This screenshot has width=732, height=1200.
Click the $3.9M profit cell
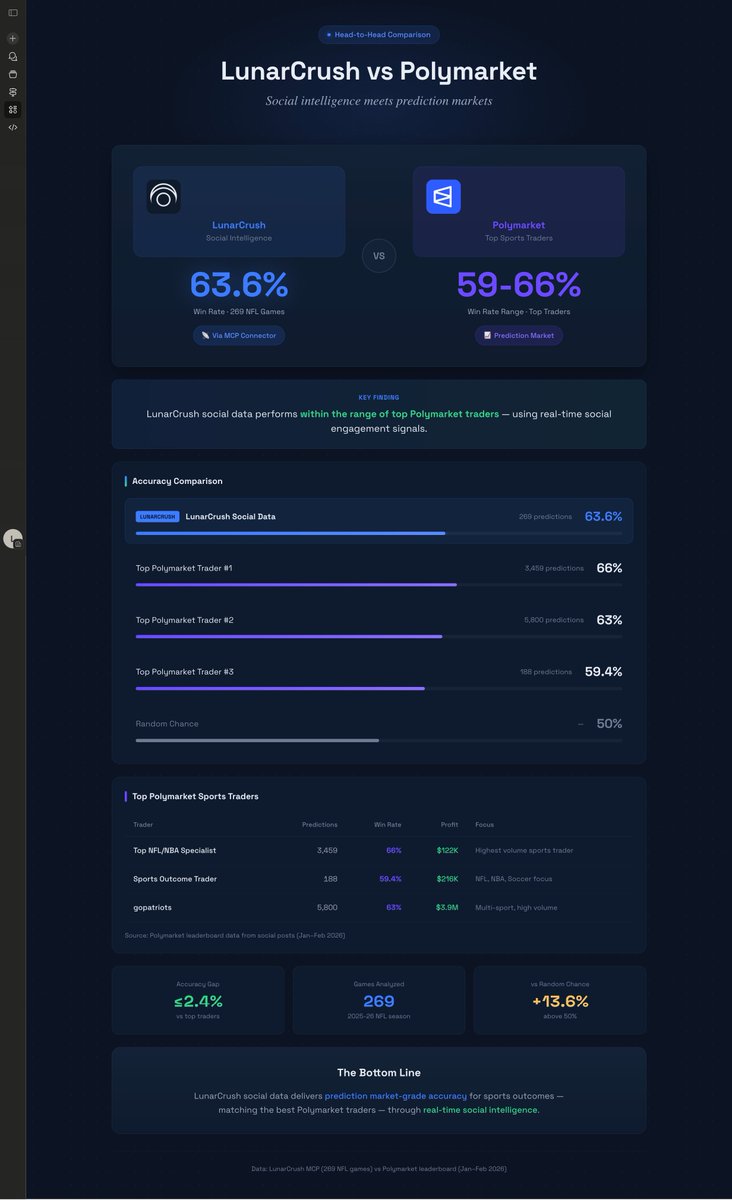[447, 908]
